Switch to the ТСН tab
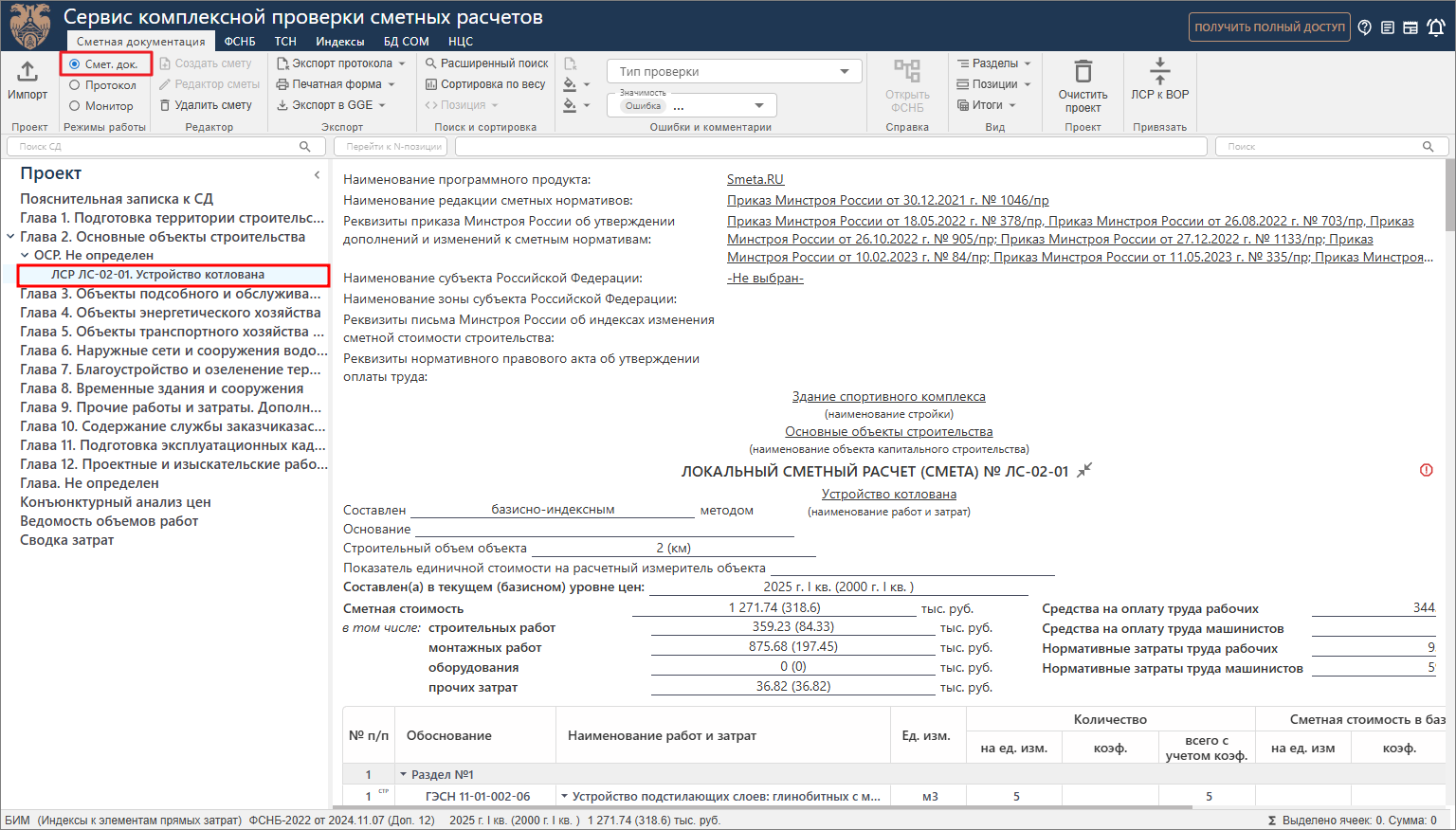The height and width of the screenshot is (830, 1456). (x=285, y=42)
